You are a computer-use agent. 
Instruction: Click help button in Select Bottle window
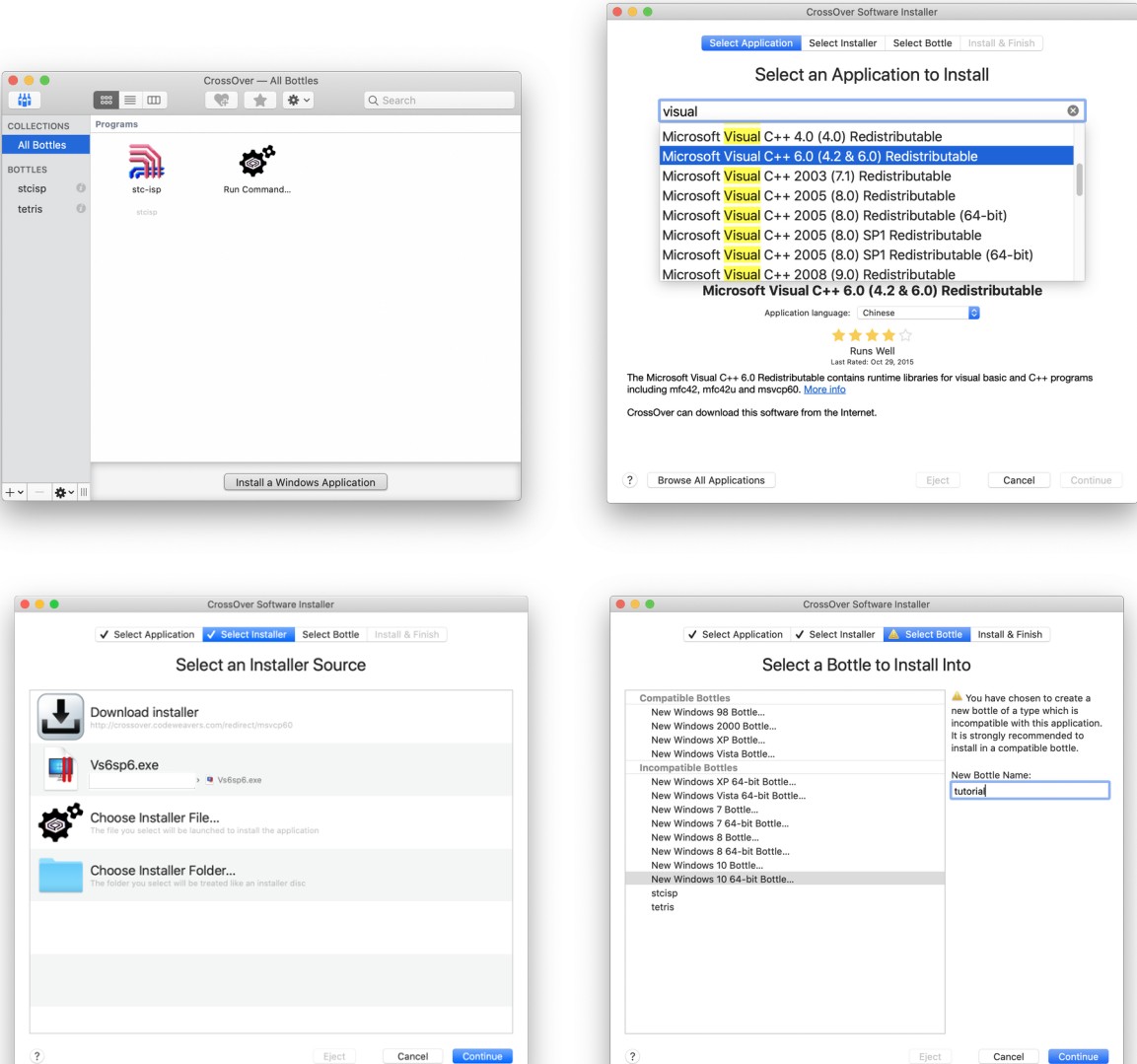(x=632, y=1056)
